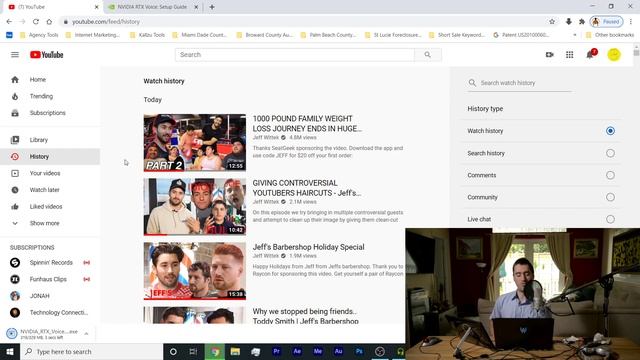
Task: Go to Home in the sidebar
Action: 50,80
